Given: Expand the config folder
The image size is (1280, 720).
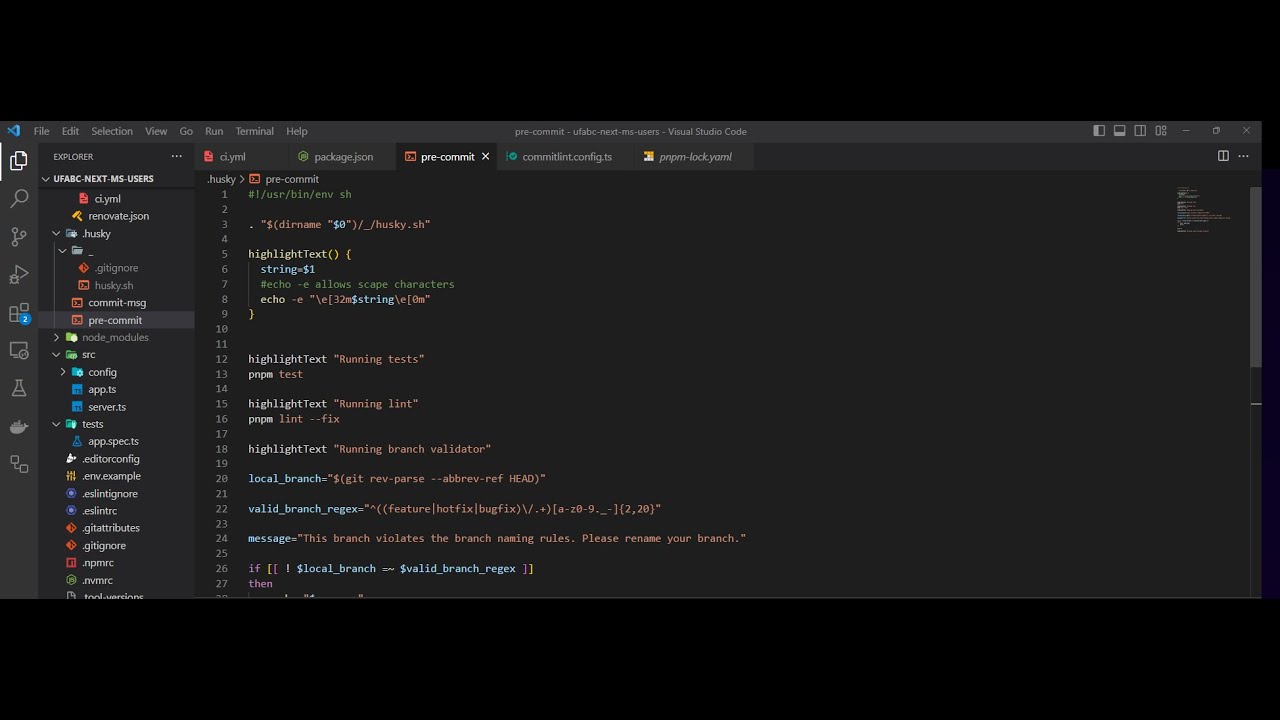Looking at the screenshot, I should pyautogui.click(x=63, y=372).
